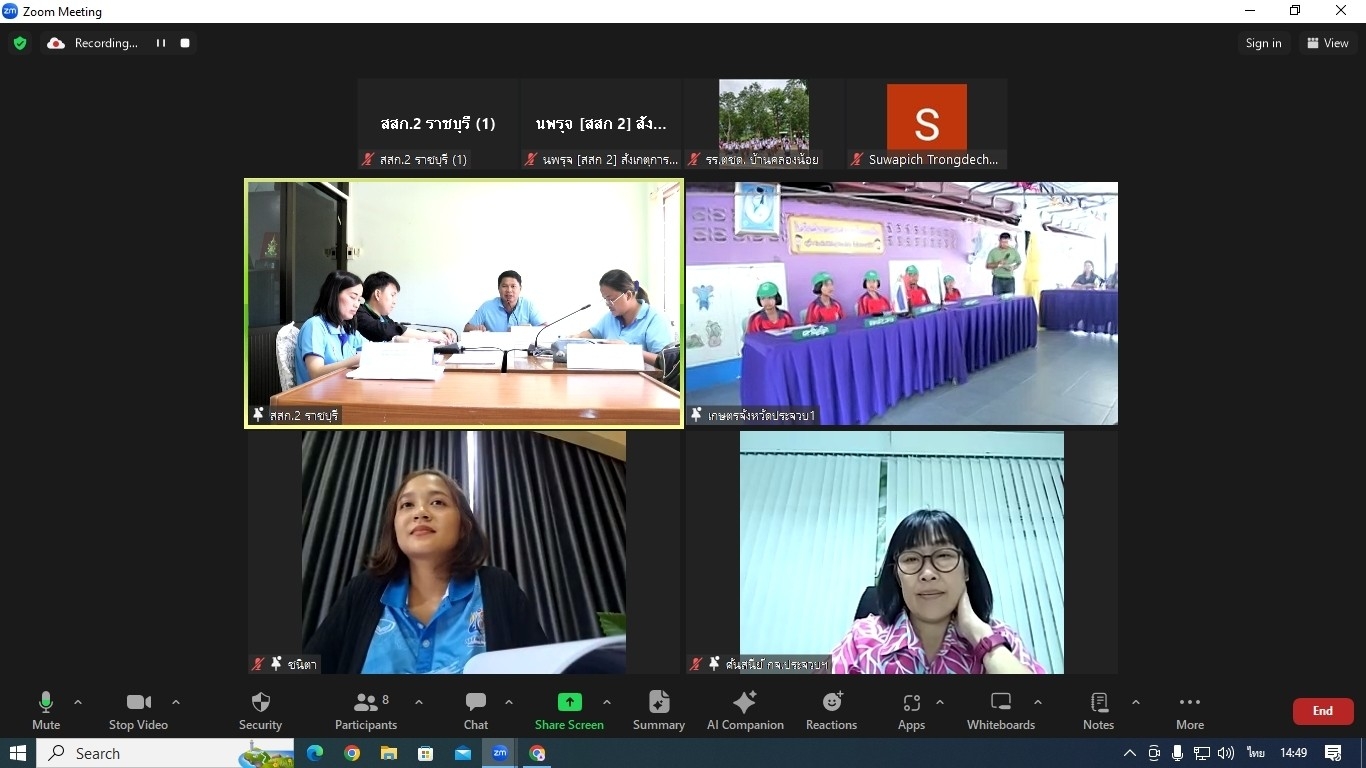Turn off camera with Stop Video
Screen dimensions: 1366x768
coord(138,711)
